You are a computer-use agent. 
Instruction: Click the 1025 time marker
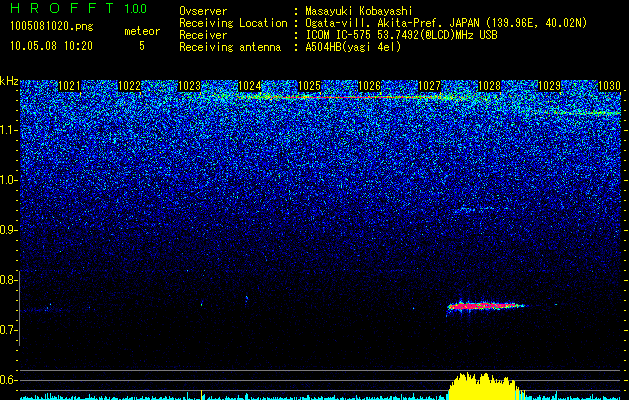click(309, 86)
